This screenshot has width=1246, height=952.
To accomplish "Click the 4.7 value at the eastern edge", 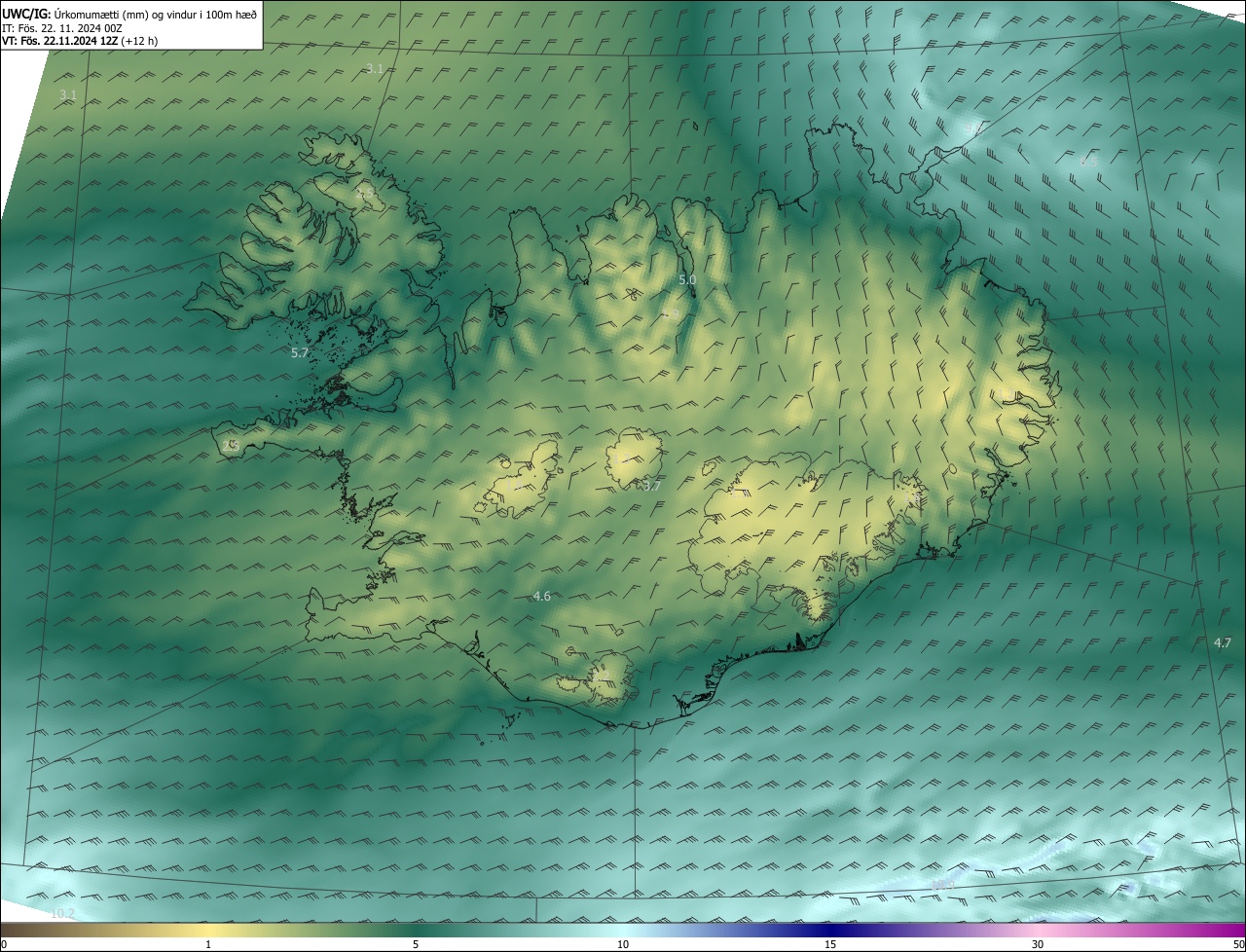I will click(x=1223, y=643).
